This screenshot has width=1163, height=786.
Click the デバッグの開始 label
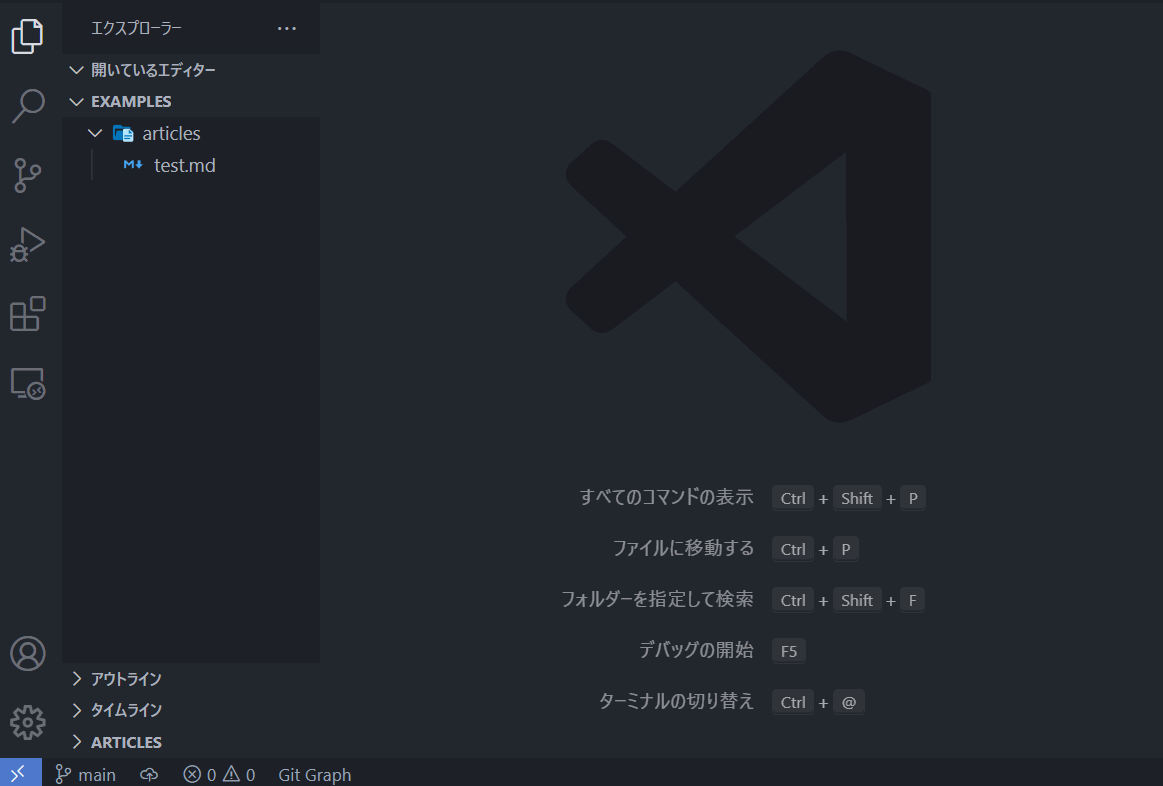pos(696,650)
